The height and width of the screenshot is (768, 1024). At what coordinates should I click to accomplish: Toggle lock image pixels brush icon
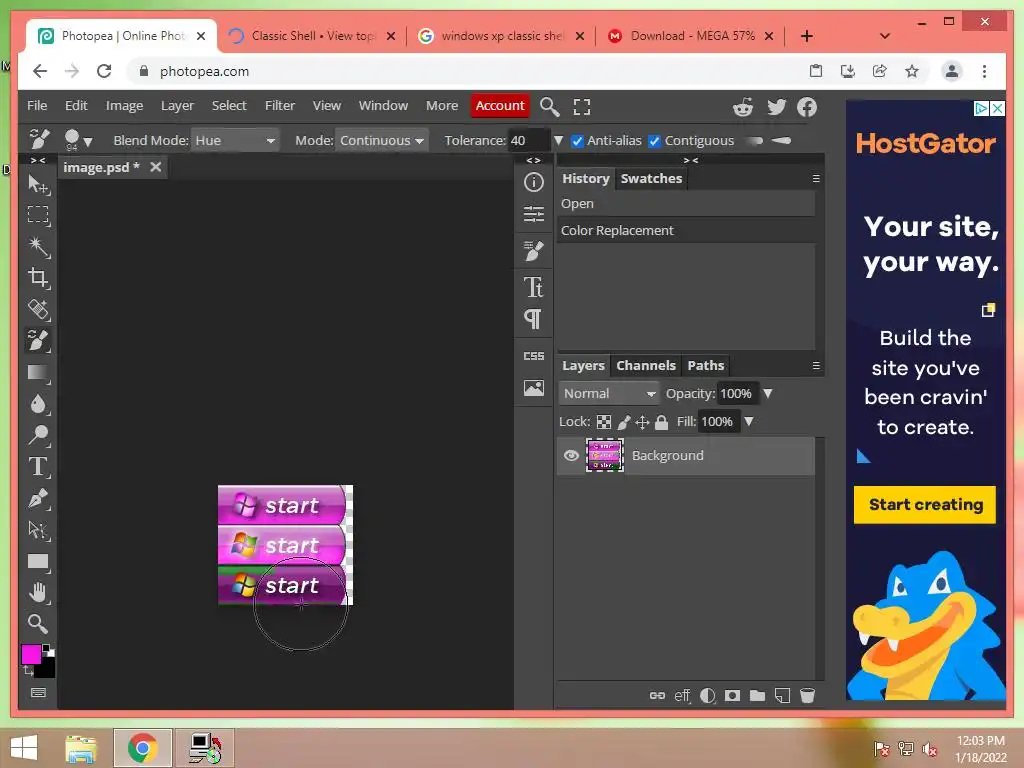(x=624, y=423)
